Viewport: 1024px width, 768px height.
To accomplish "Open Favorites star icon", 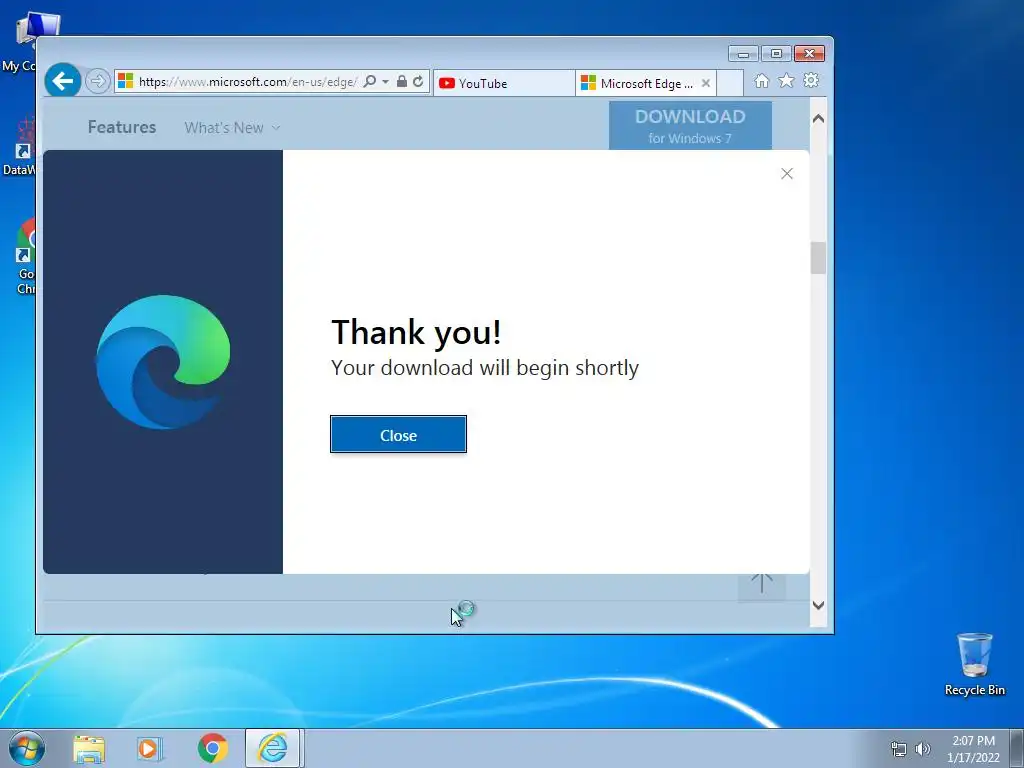I will pos(786,80).
